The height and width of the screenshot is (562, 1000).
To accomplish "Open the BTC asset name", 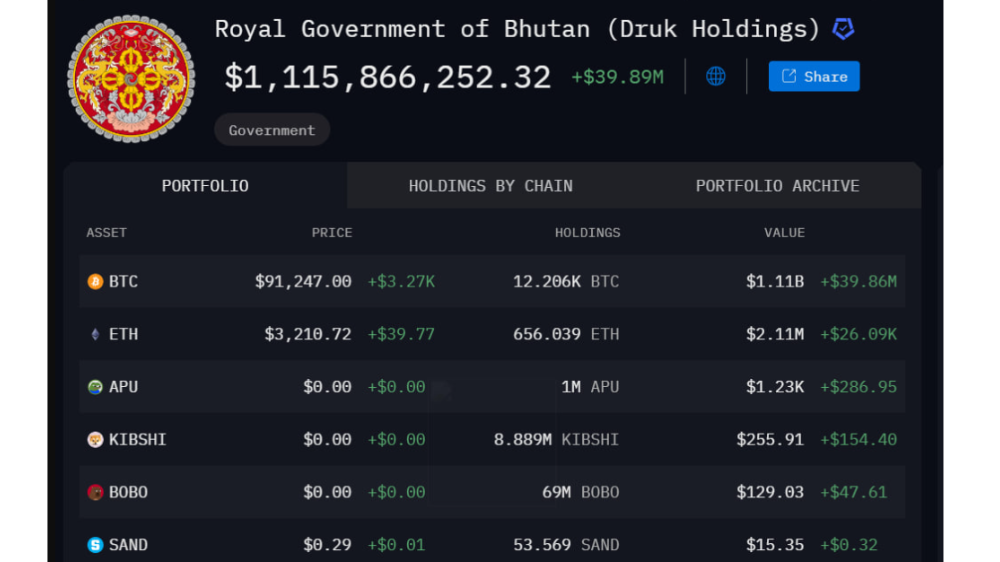I will pyautogui.click(x=123, y=281).
